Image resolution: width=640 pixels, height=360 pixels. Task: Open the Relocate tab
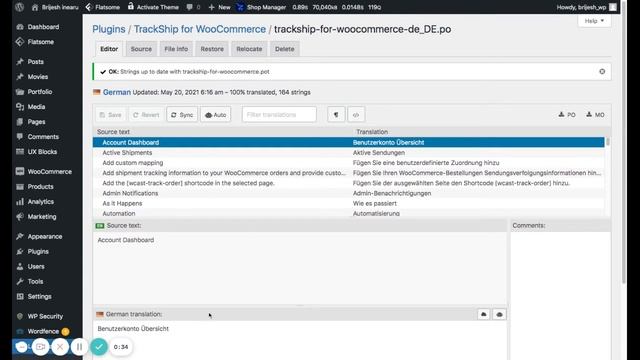tap(249, 49)
